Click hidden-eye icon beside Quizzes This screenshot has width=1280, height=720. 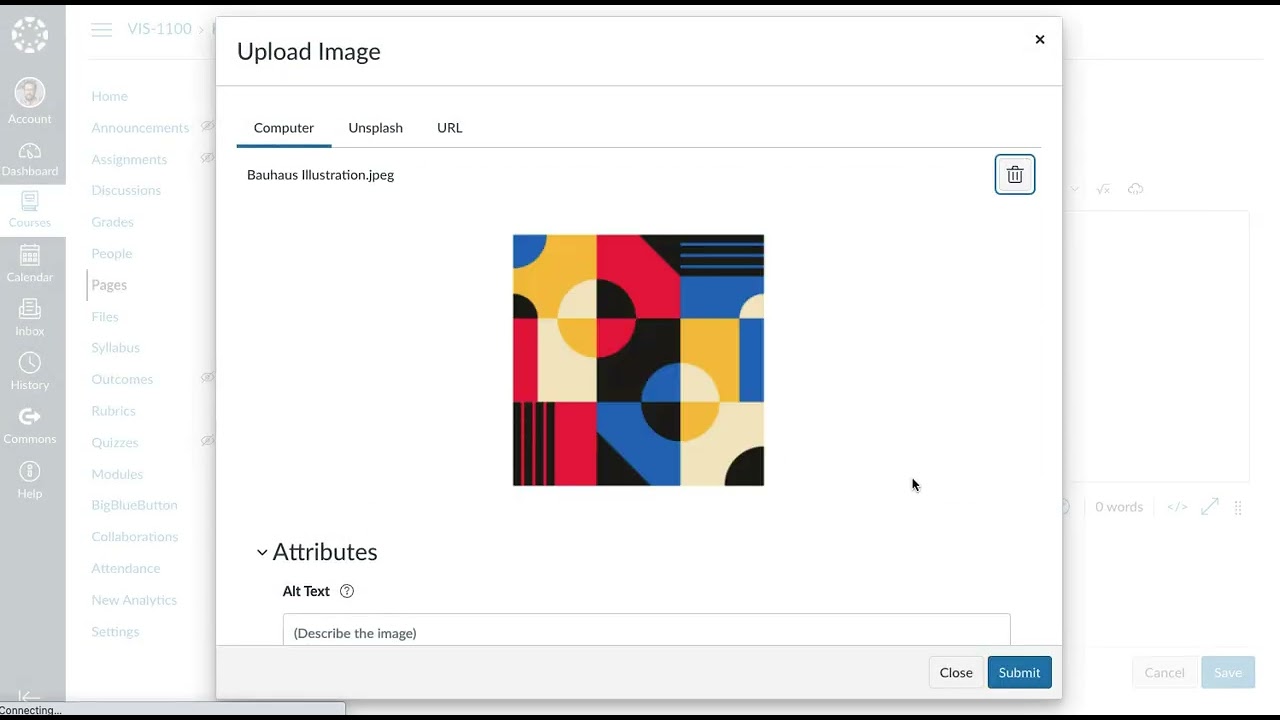(x=208, y=441)
